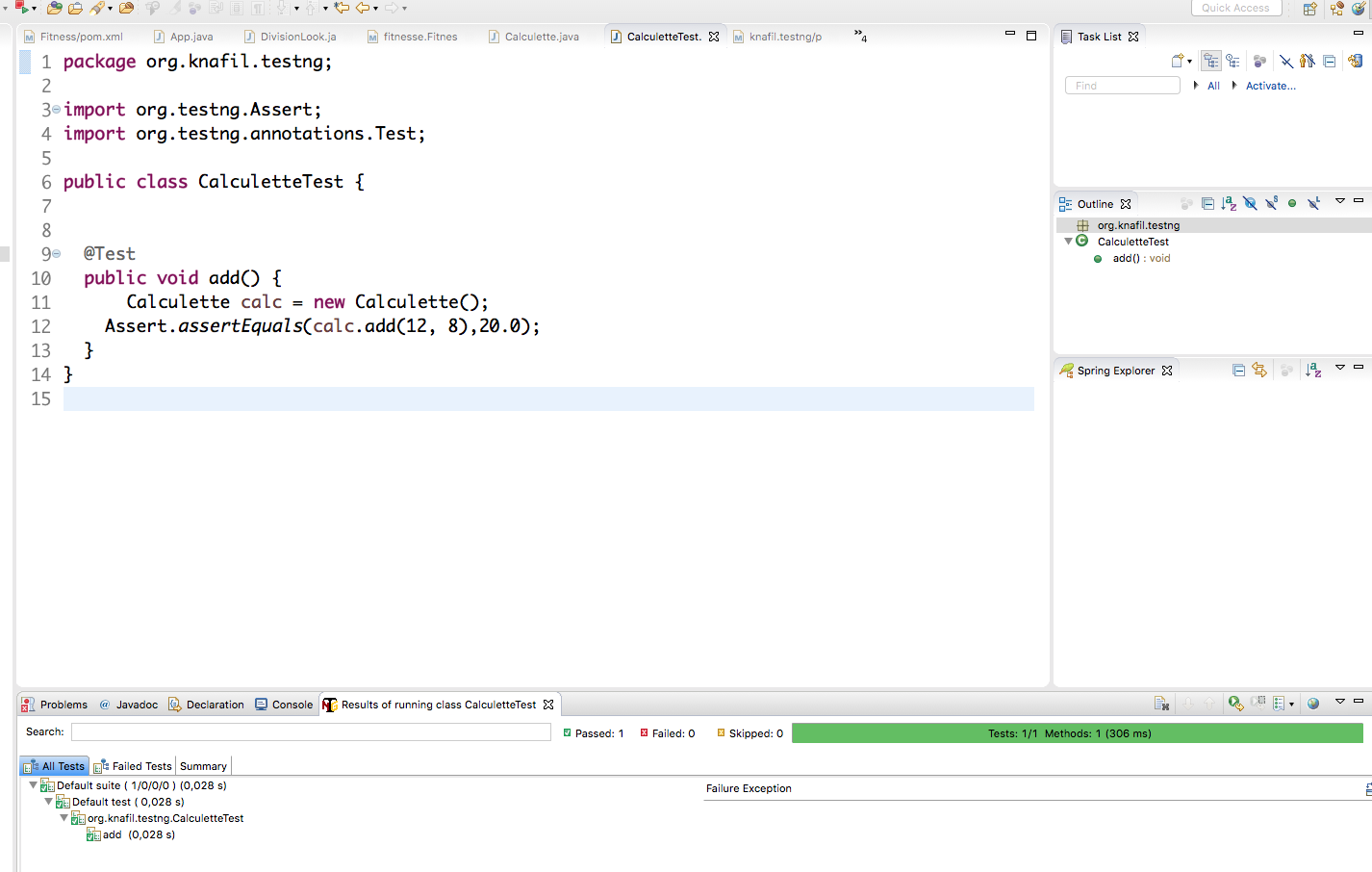This screenshot has width=1372, height=872.
Task: Expand the arrow before Activate...
Action: 1234,86
